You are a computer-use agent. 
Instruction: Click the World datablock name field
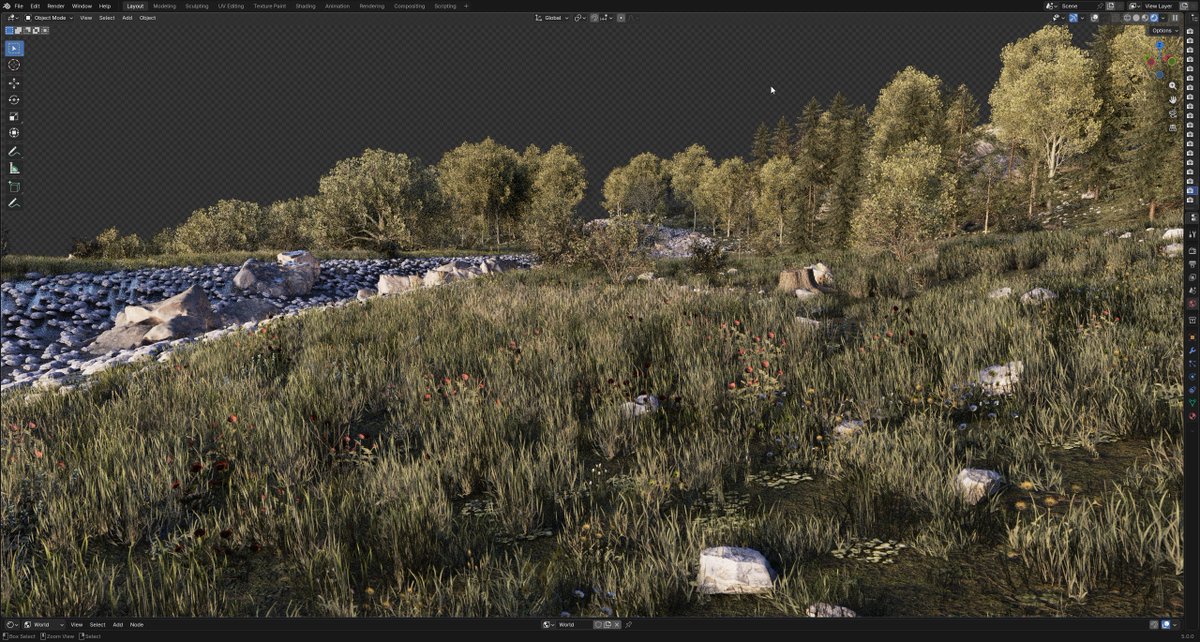point(573,624)
